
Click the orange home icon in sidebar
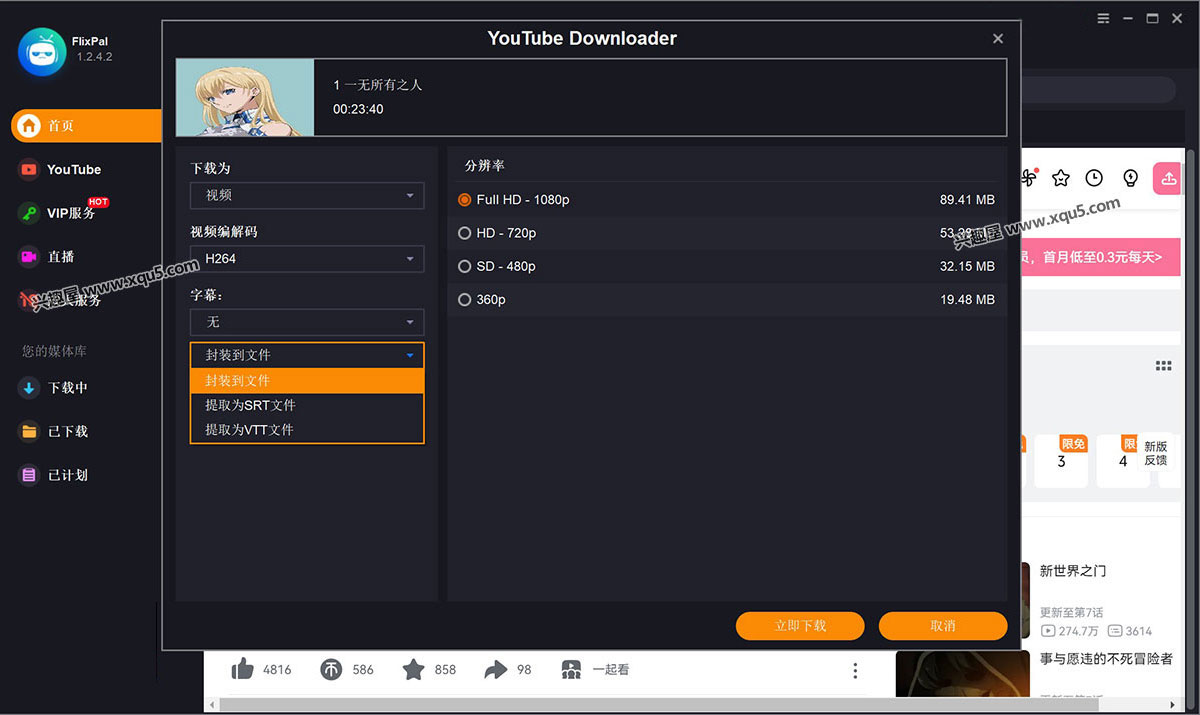coord(29,126)
